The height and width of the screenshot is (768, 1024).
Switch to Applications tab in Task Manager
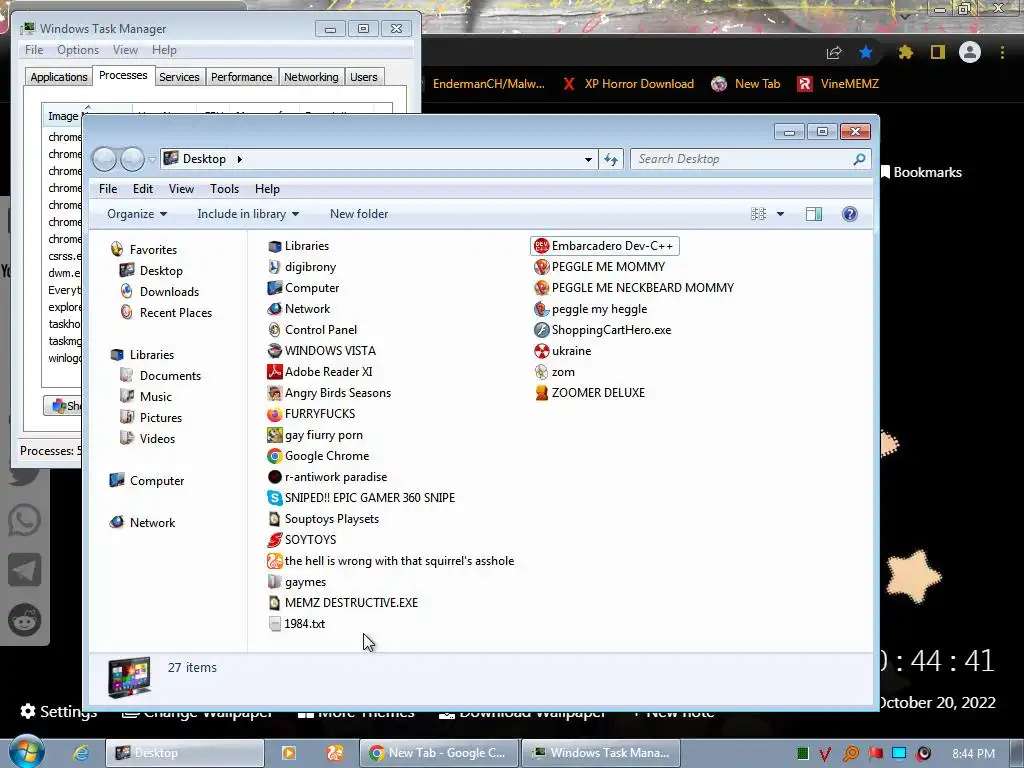[59, 77]
